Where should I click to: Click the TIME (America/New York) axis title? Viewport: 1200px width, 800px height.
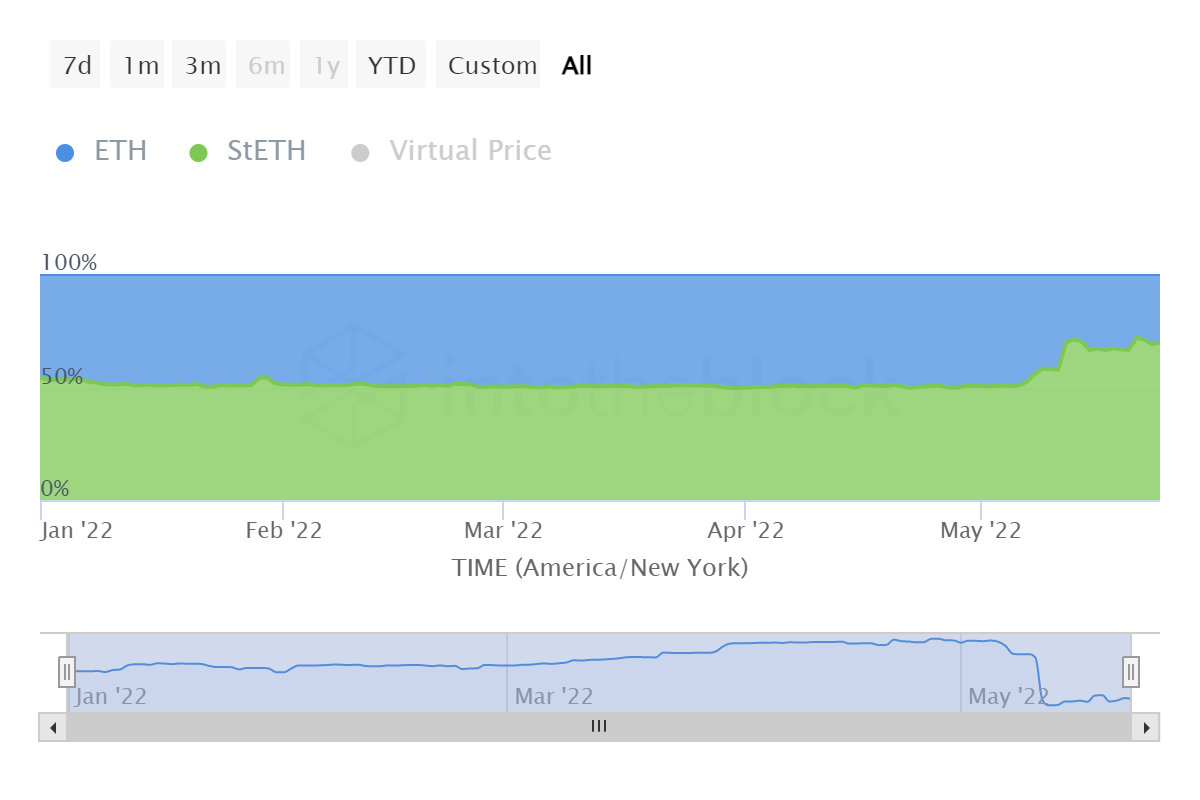pyautogui.click(x=600, y=568)
